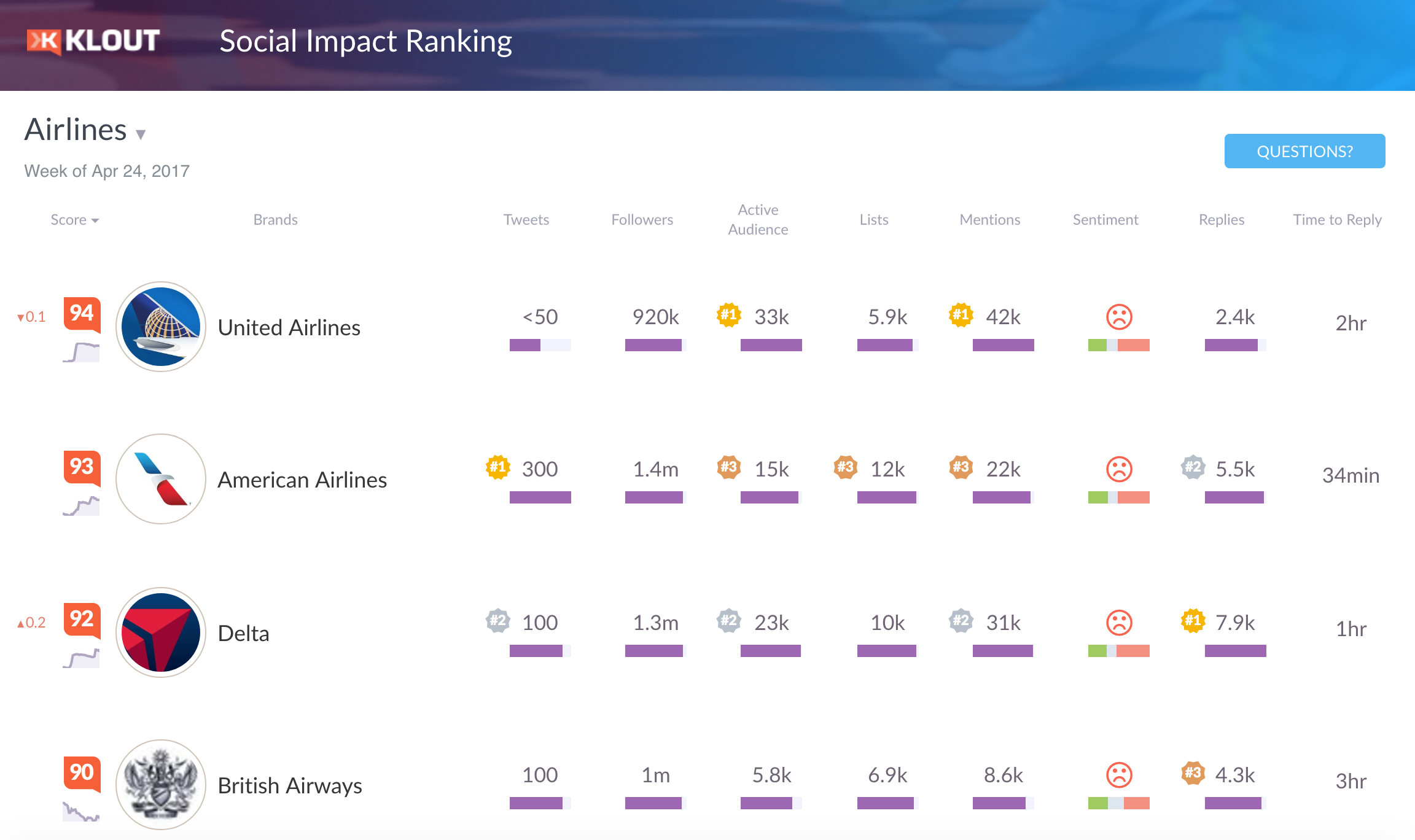Open the Airlines category dropdown

(85, 130)
